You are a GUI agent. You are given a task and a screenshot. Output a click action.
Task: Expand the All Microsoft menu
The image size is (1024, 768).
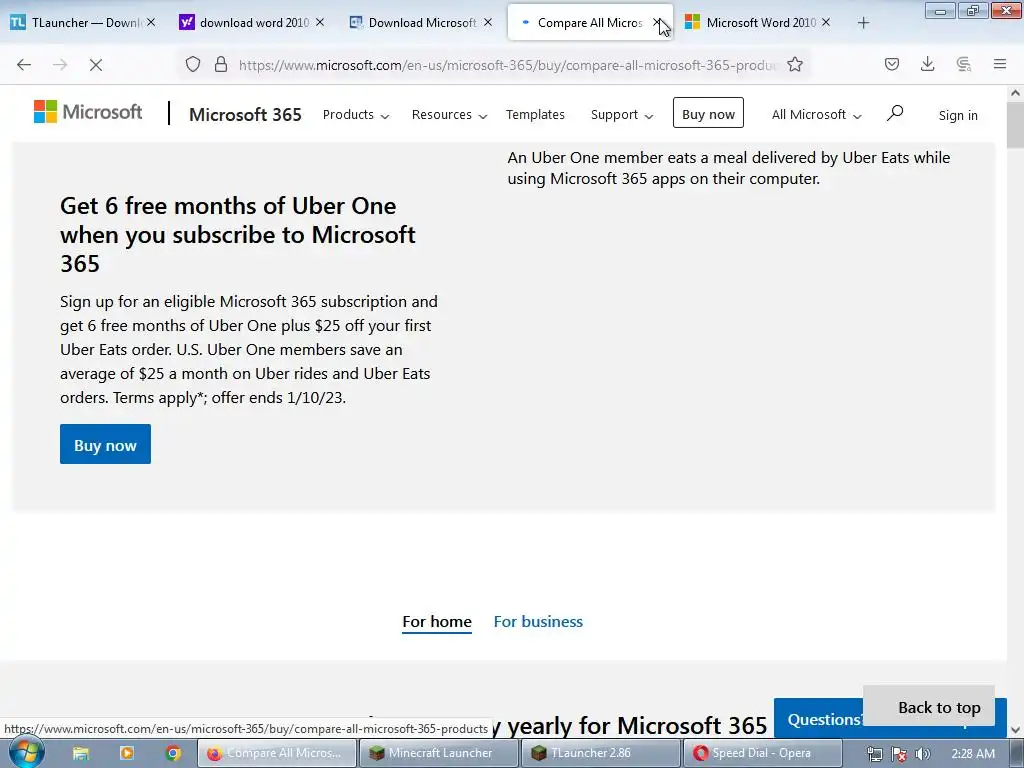click(x=816, y=115)
